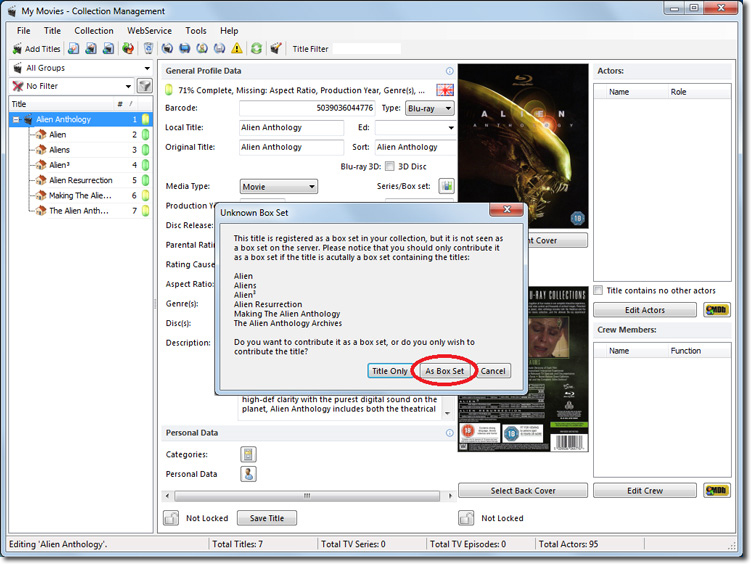Click the country flag icon in profile data
Image resolution: width=753 pixels, height=567 pixels.
point(445,90)
